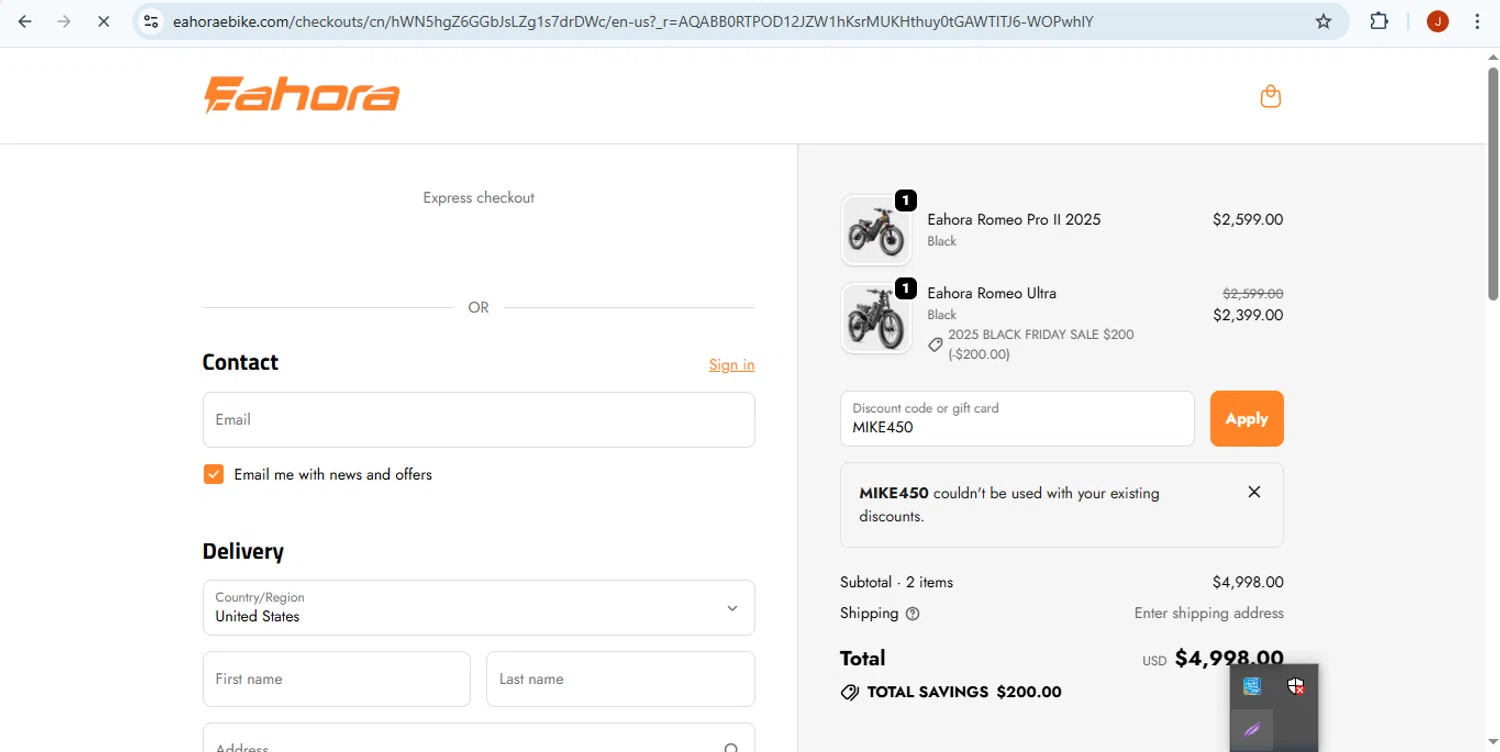Open Windows Security shield tray icon
This screenshot has height=752, width=1500.
(1296, 686)
